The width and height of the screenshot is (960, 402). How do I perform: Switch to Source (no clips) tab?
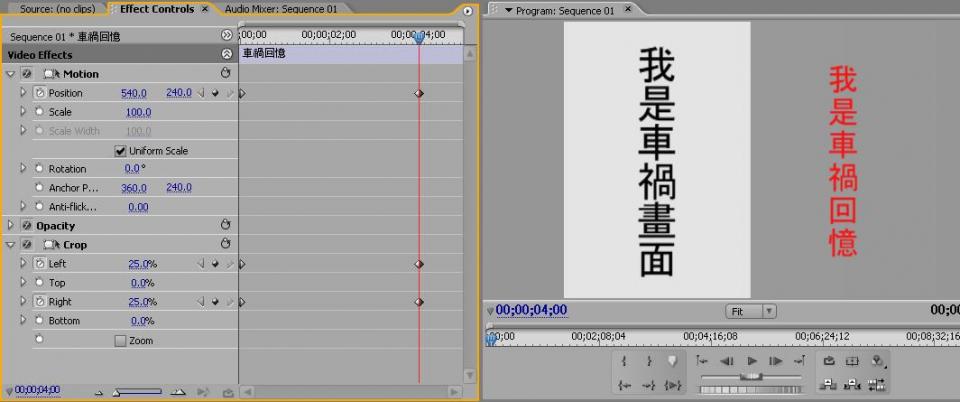coord(56,9)
